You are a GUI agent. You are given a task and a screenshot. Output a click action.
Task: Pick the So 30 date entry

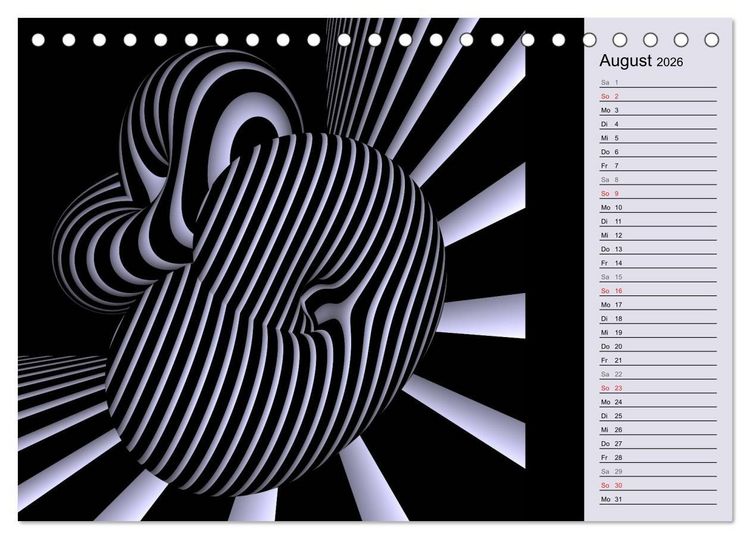coord(659,485)
